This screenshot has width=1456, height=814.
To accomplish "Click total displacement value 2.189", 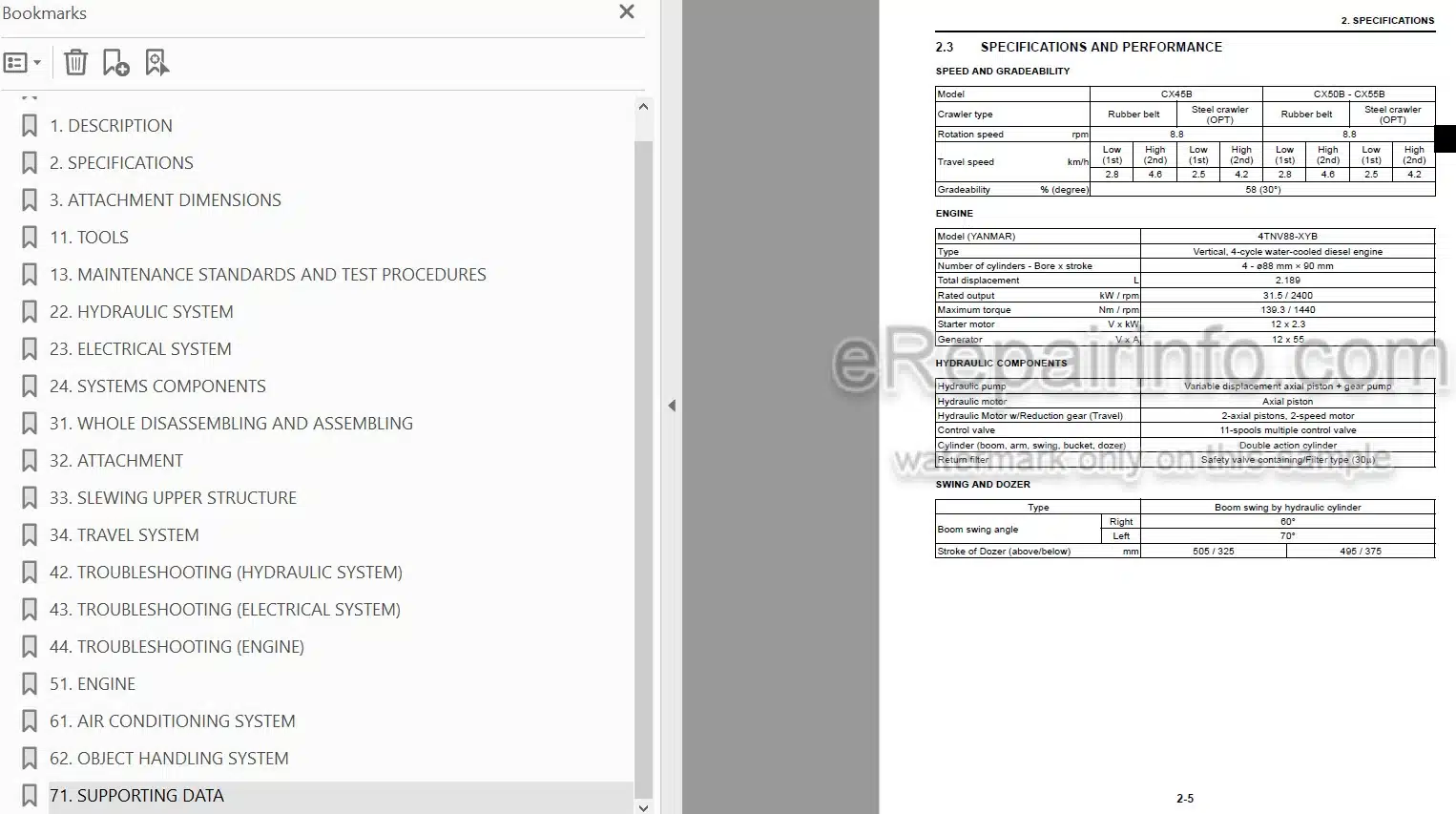I will coord(1287,281).
